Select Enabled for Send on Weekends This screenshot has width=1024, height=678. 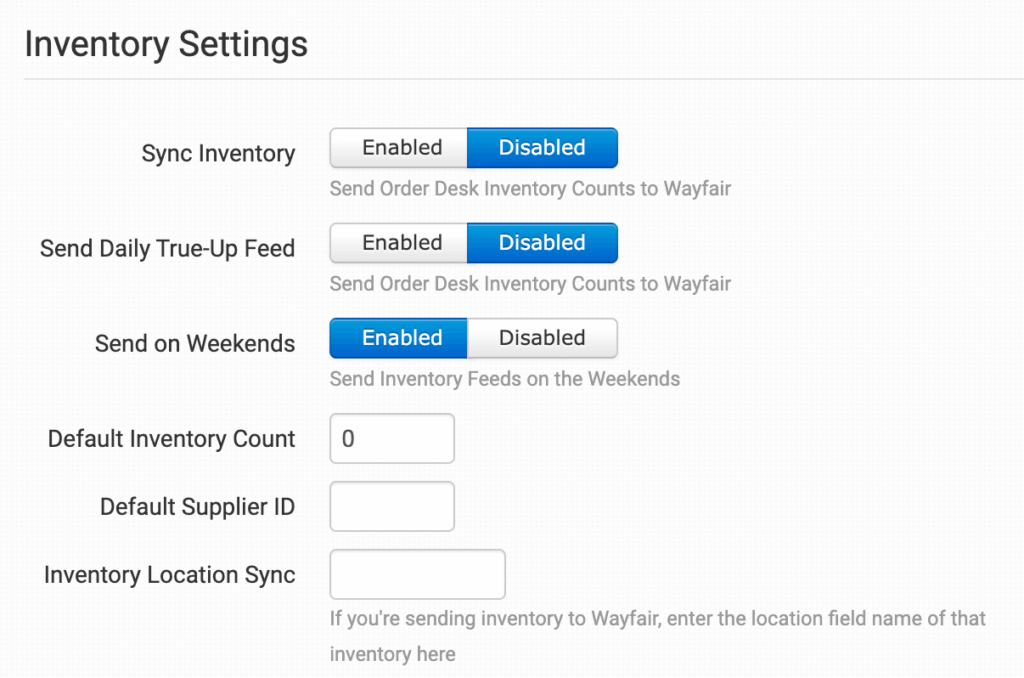coord(401,338)
